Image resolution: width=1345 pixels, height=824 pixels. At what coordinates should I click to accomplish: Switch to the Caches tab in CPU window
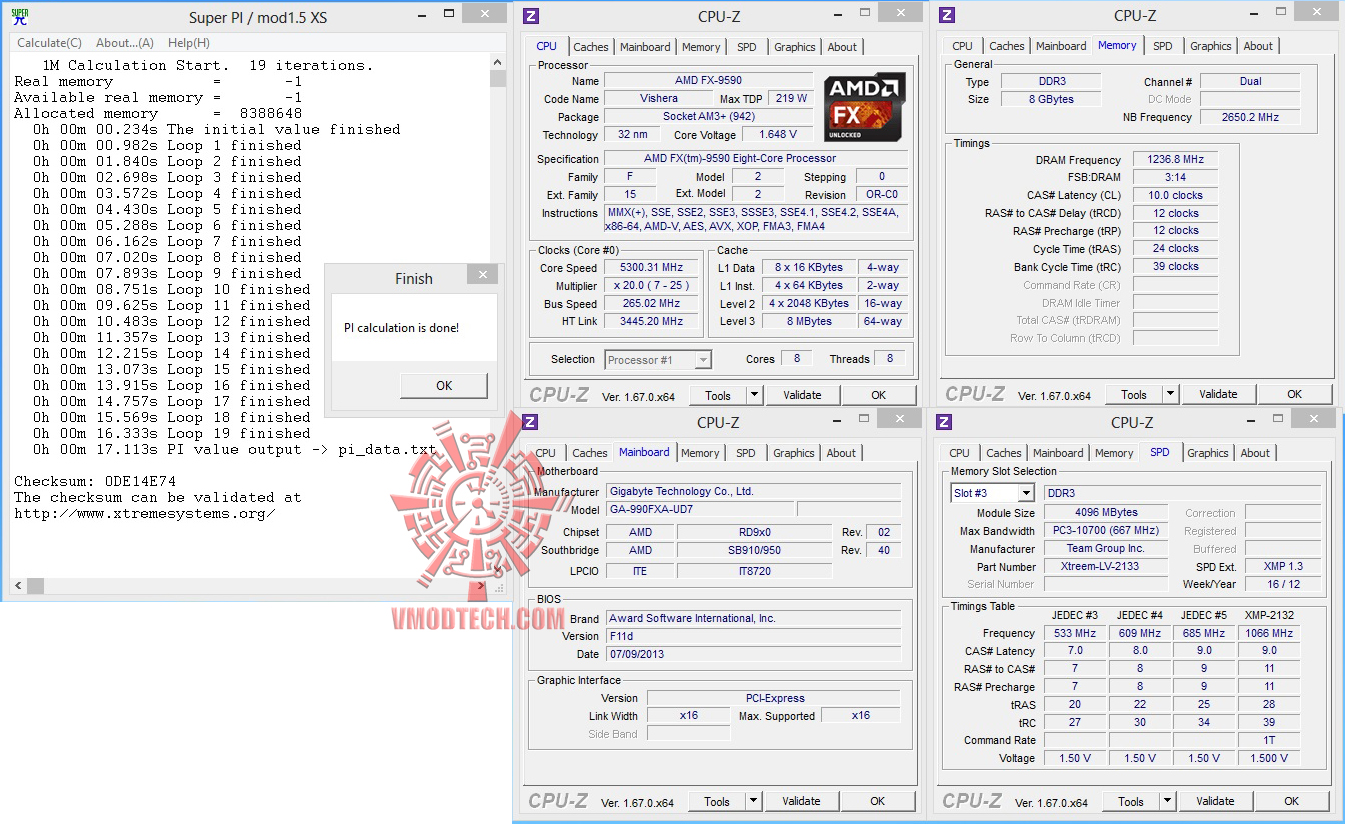click(x=591, y=47)
